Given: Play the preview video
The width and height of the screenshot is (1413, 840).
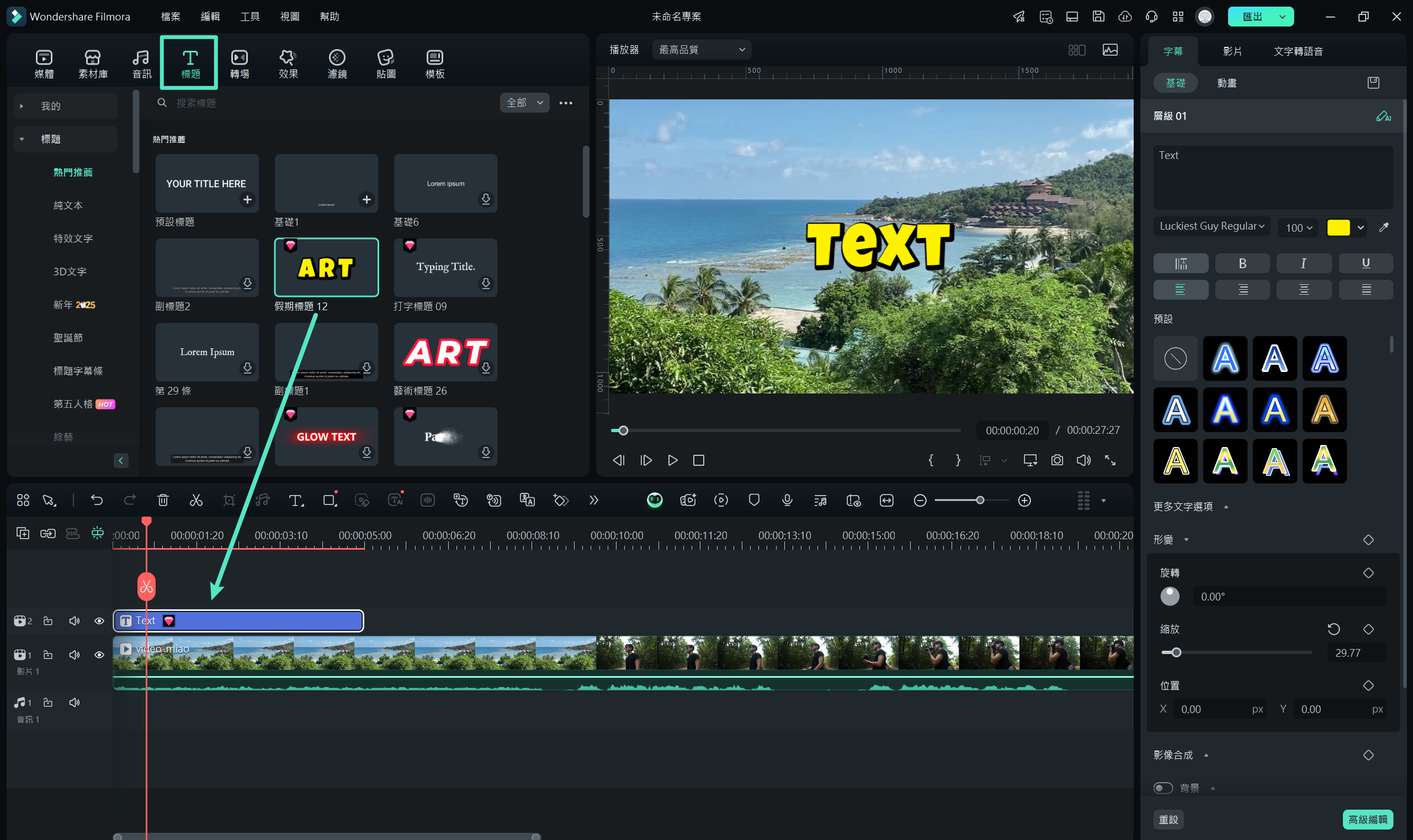Looking at the screenshot, I should (672, 460).
